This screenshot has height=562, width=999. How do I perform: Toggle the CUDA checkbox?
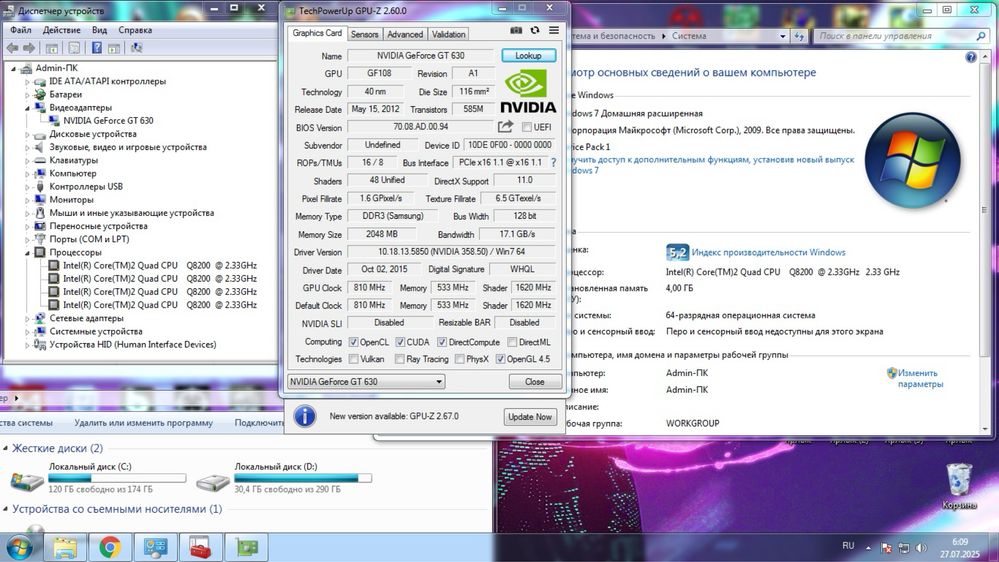point(400,342)
